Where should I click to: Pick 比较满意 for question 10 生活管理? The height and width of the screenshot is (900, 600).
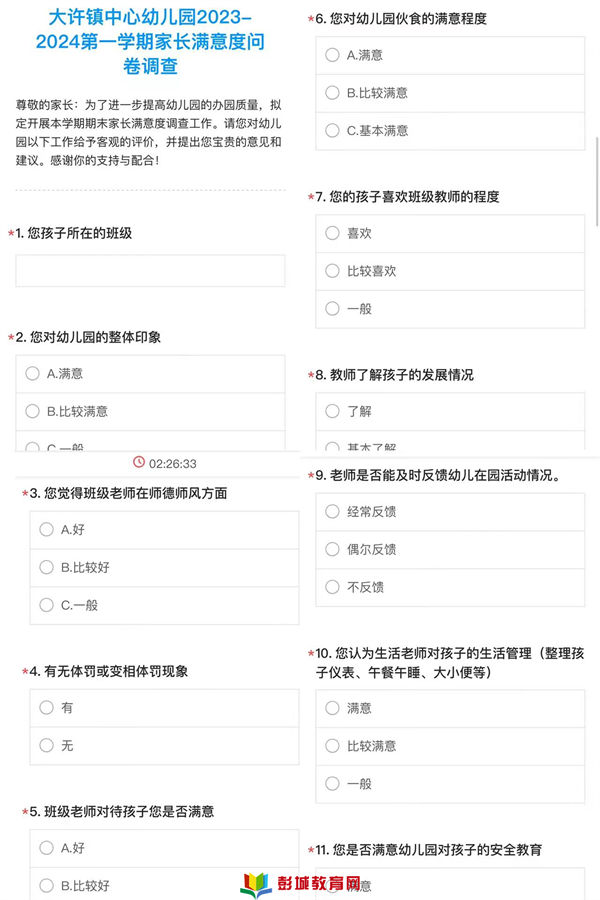[x=450, y=746]
